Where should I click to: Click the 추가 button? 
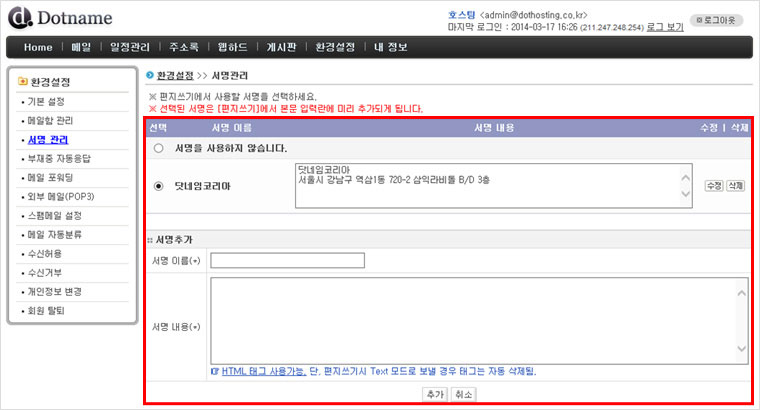coord(435,394)
